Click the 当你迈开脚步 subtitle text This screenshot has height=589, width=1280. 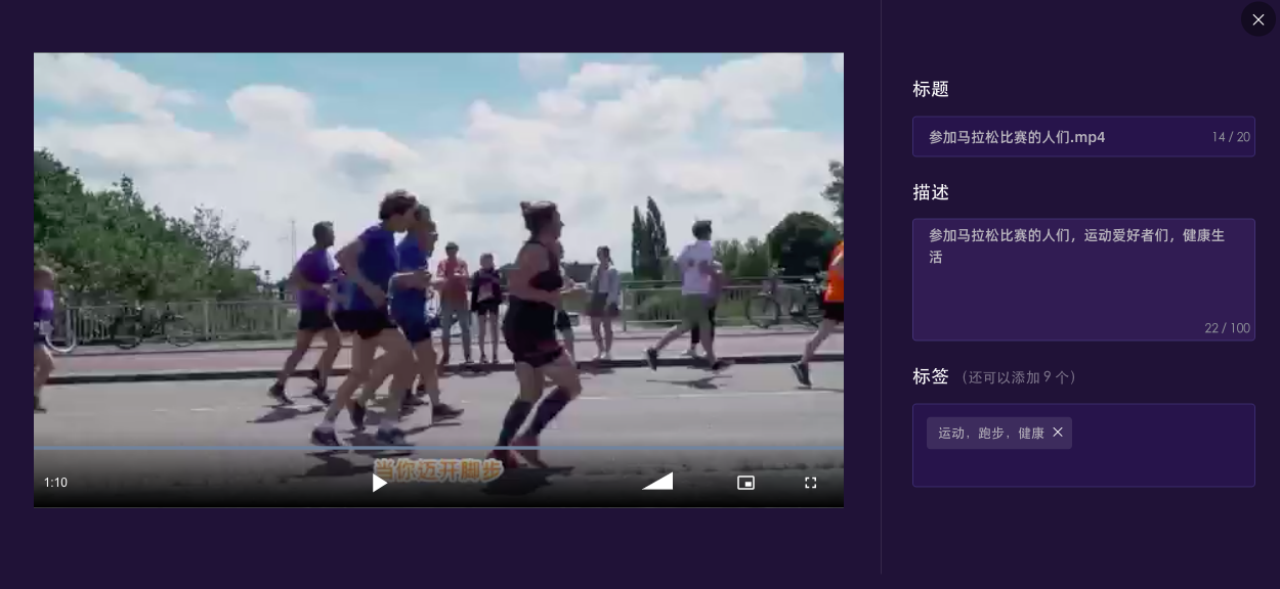[x=438, y=470]
